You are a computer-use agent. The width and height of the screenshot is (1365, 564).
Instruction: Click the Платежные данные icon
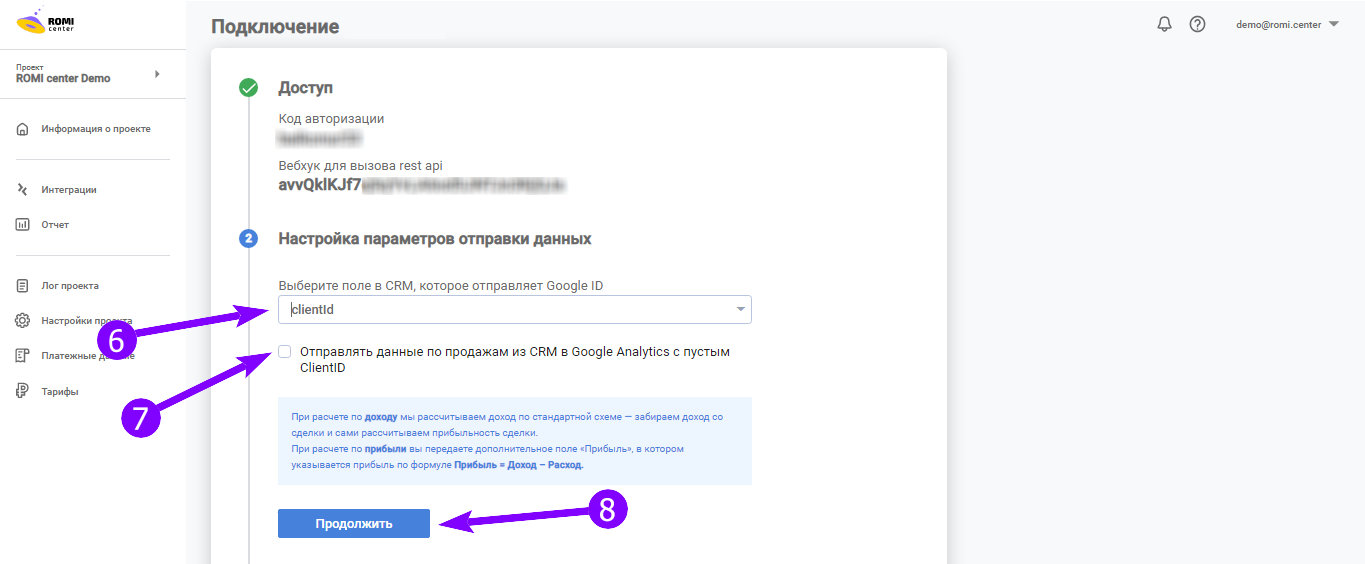23,356
